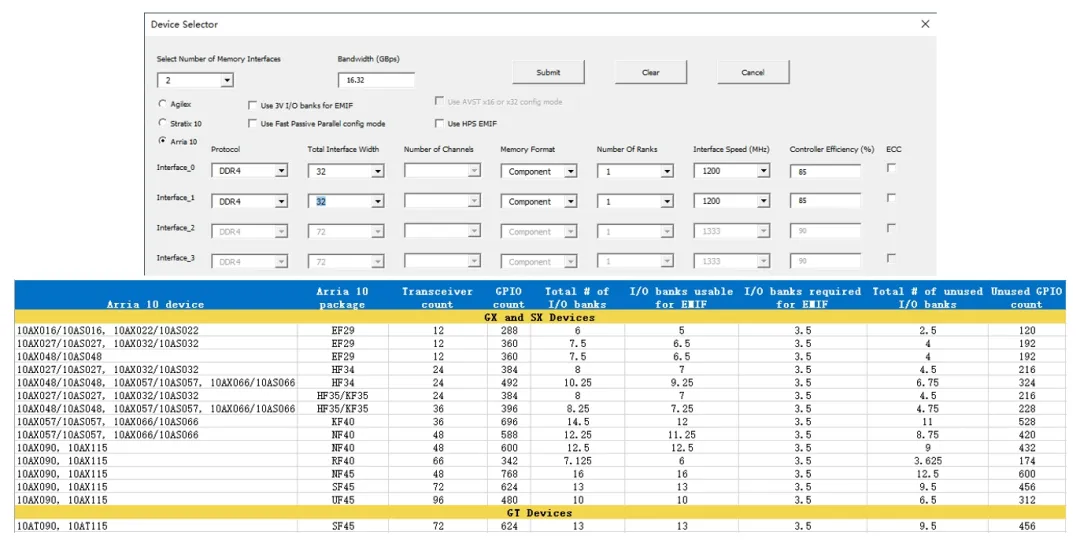The width and height of the screenshot is (1080, 543).
Task: Select the Agilex radio button
Action: [163, 104]
